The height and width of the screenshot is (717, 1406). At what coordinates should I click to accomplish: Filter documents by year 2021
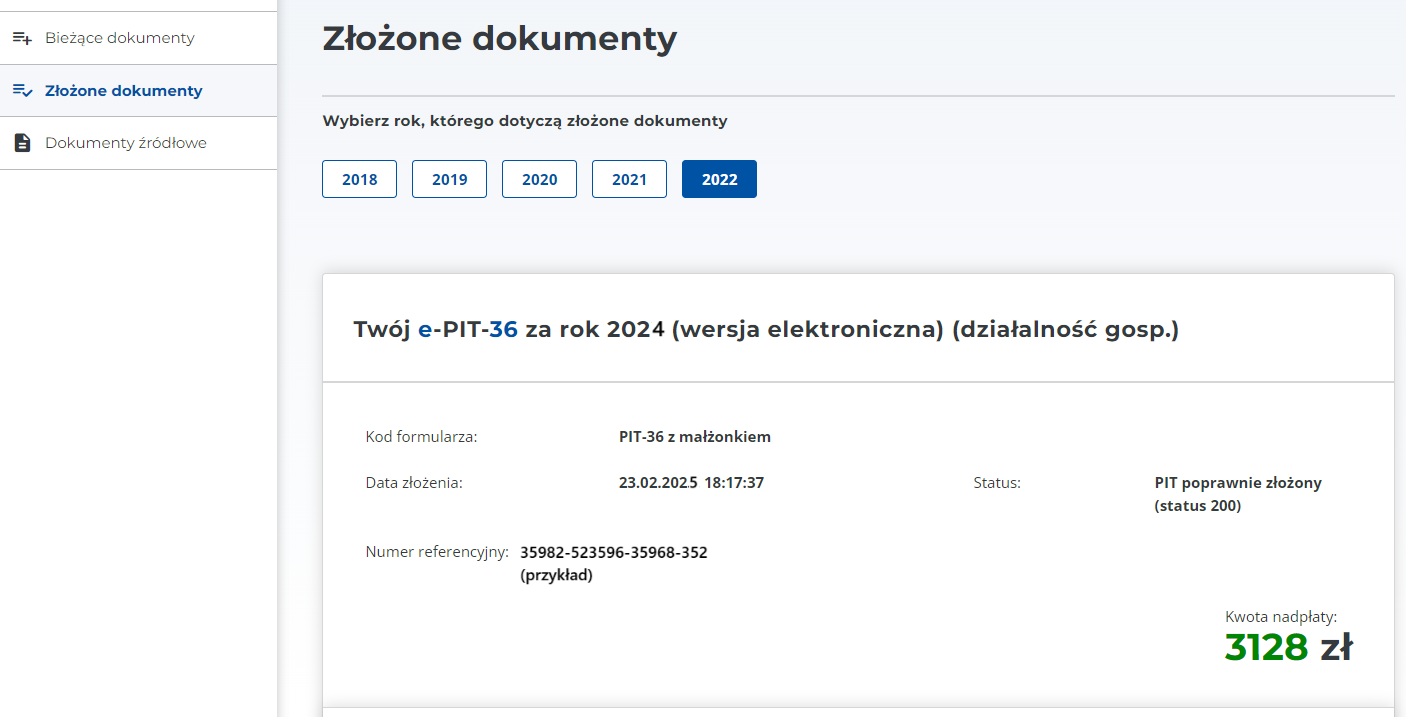tap(629, 178)
